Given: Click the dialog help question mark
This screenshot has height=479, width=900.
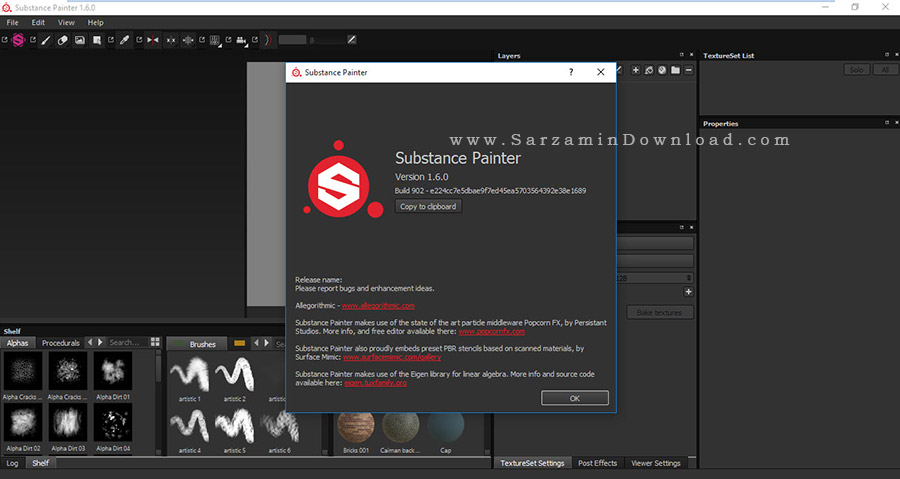Looking at the screenshot, I should pyautogui.click(x=571, y=72).
